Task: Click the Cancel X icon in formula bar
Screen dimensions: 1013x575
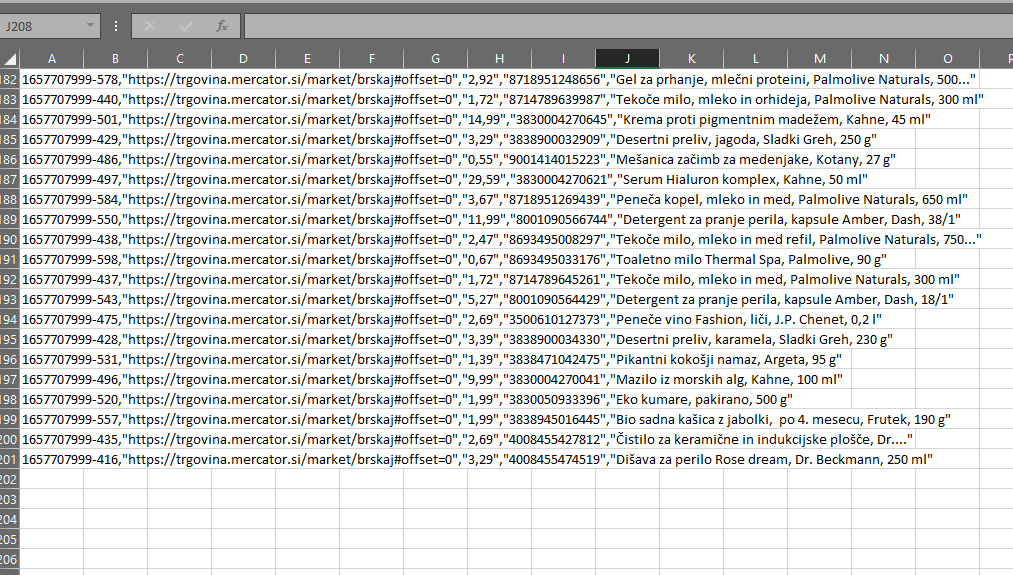Action: pyautogui.click(x=150, y=26)
